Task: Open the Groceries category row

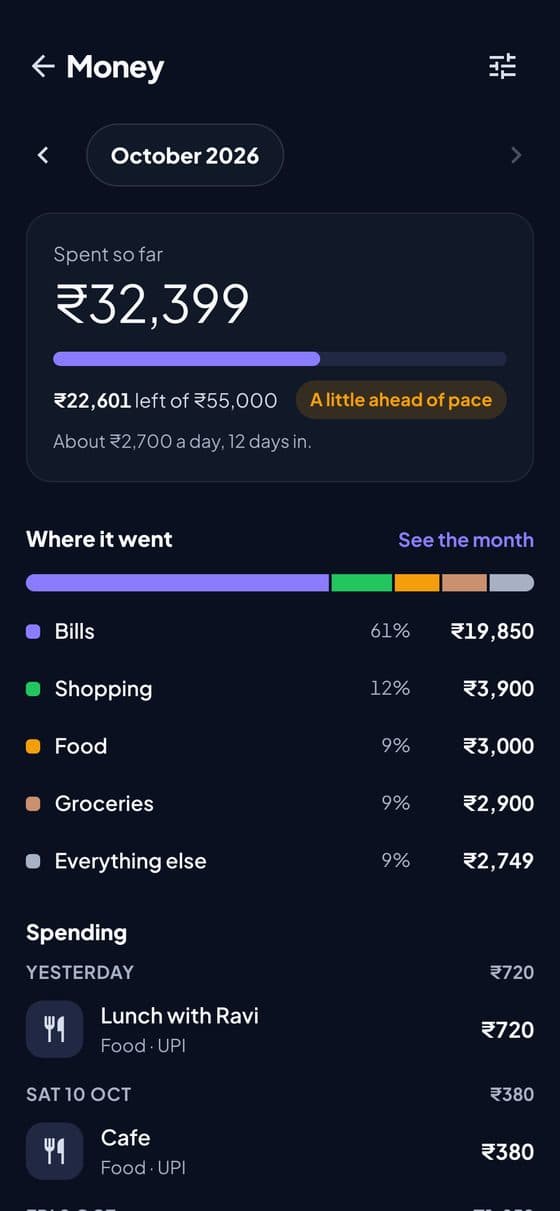Action: click(280, 803)
